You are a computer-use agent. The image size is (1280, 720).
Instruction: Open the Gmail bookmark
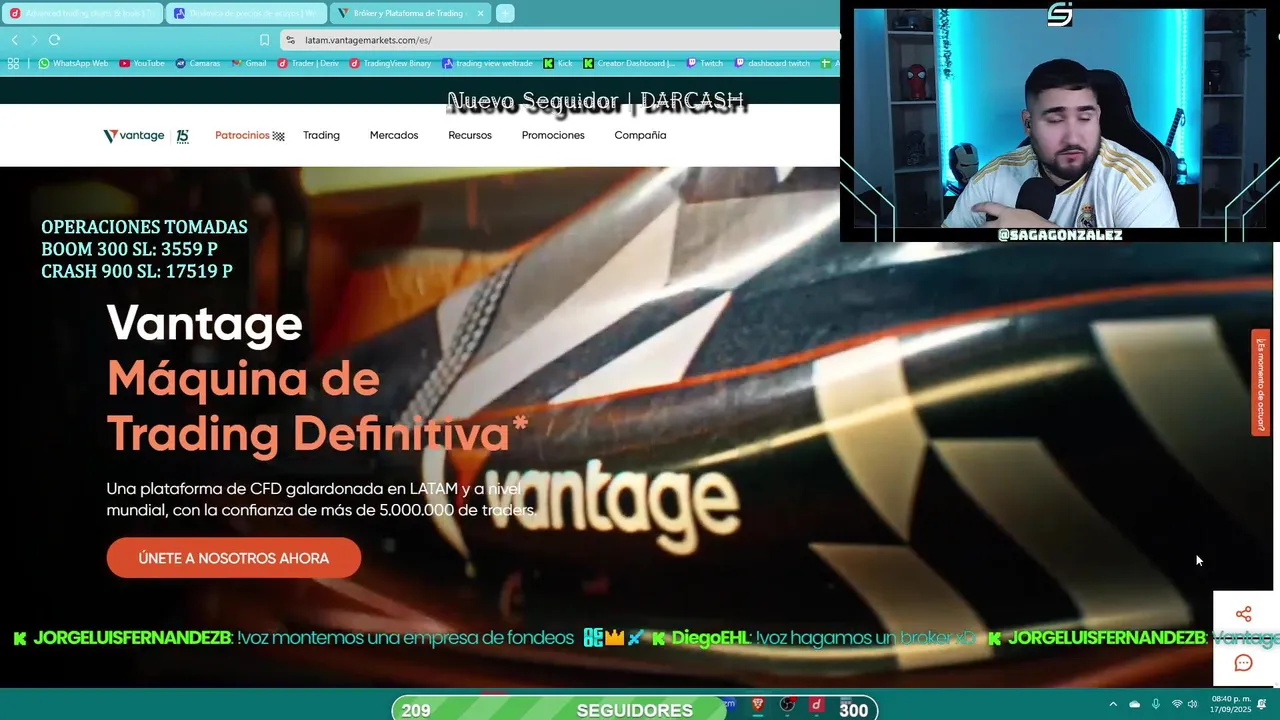[x=249, y=63]
